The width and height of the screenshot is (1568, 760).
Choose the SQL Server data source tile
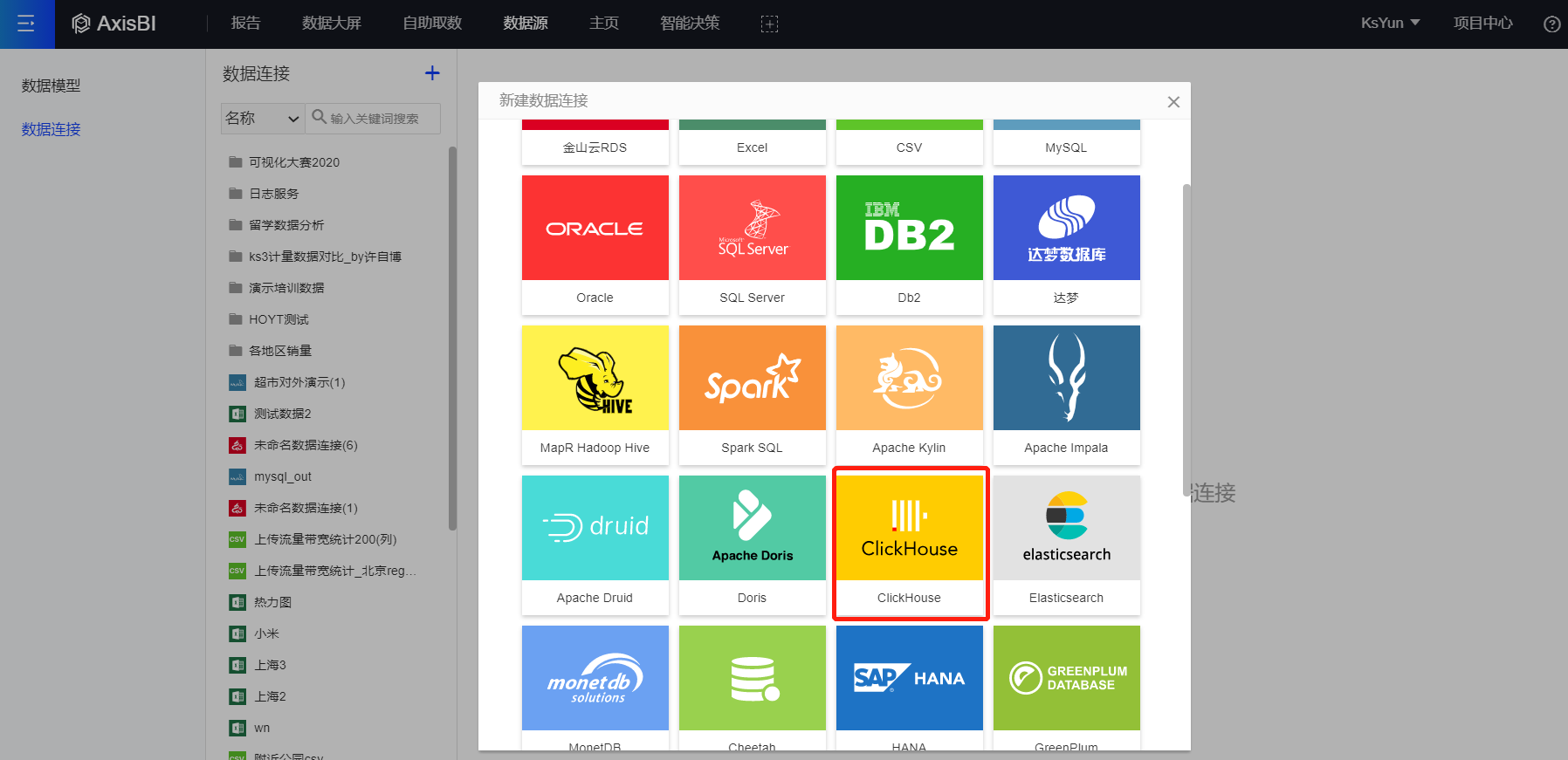[x=753, y=245]
